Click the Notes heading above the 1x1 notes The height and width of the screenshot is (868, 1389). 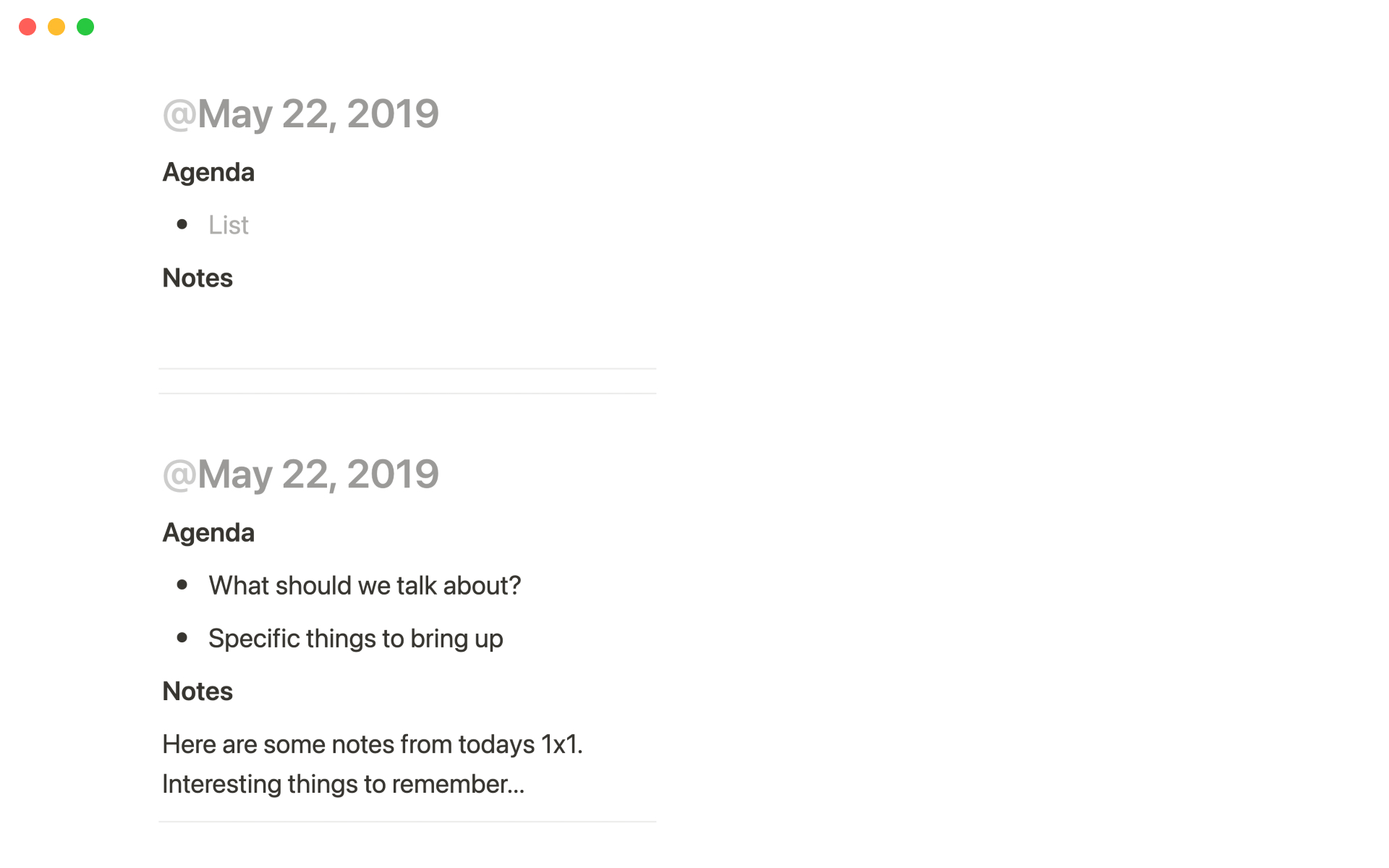click(x=197, y=692)
